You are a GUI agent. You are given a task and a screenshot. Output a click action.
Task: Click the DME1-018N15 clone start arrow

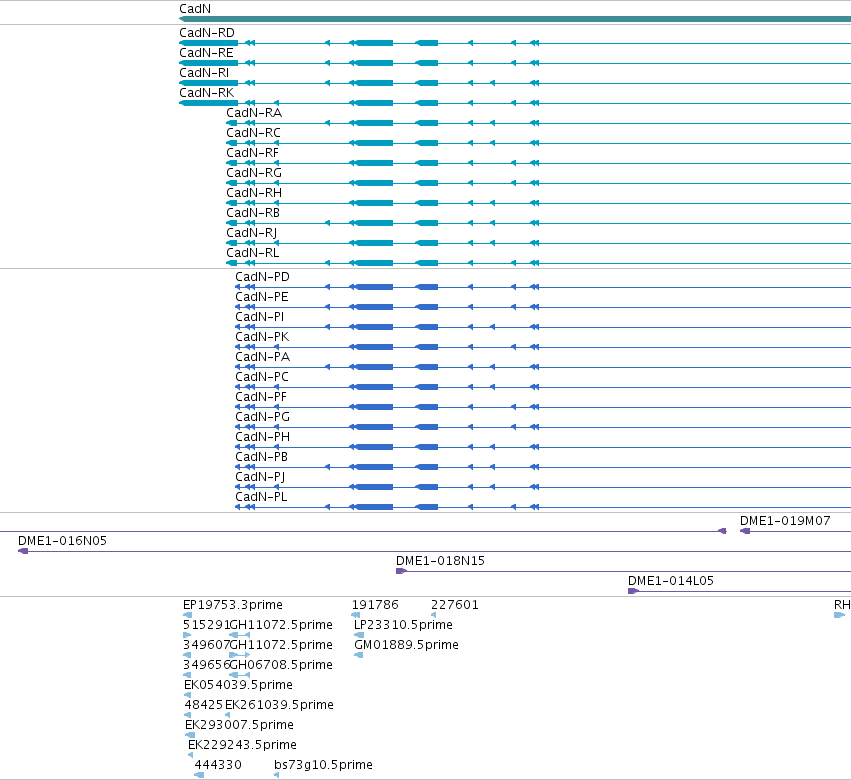[401, 571]
